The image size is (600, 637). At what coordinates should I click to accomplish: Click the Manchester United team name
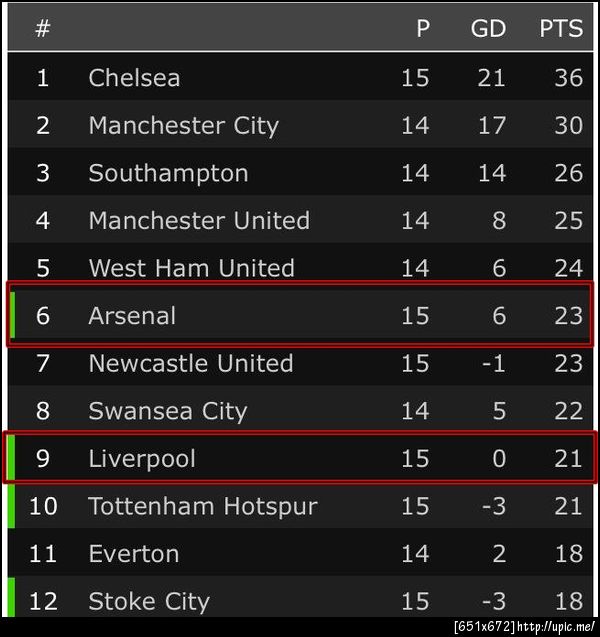pos(199,221)
